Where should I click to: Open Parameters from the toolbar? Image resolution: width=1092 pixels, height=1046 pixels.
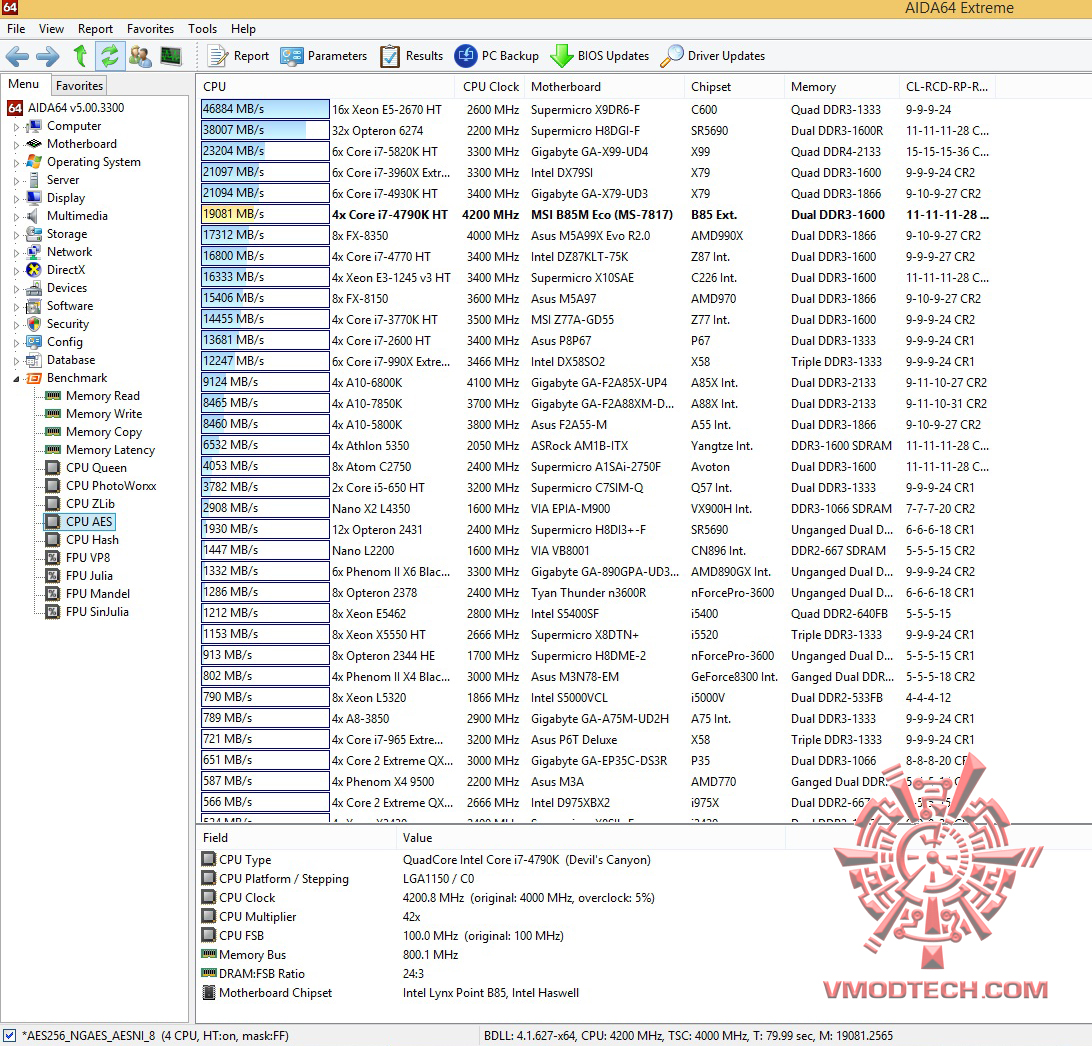pyautogui.click(x=324, y=56)
